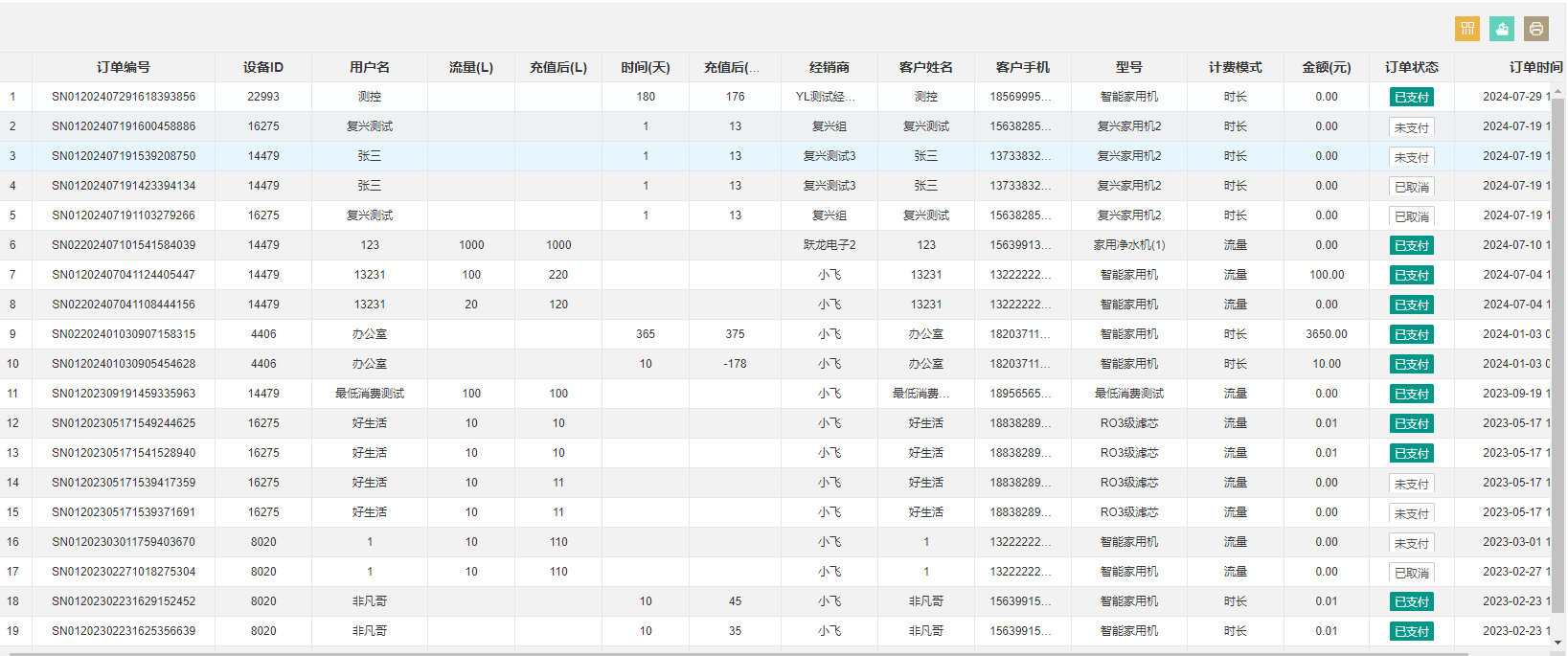Click the 金额(元) column header

coord(1327,67)
